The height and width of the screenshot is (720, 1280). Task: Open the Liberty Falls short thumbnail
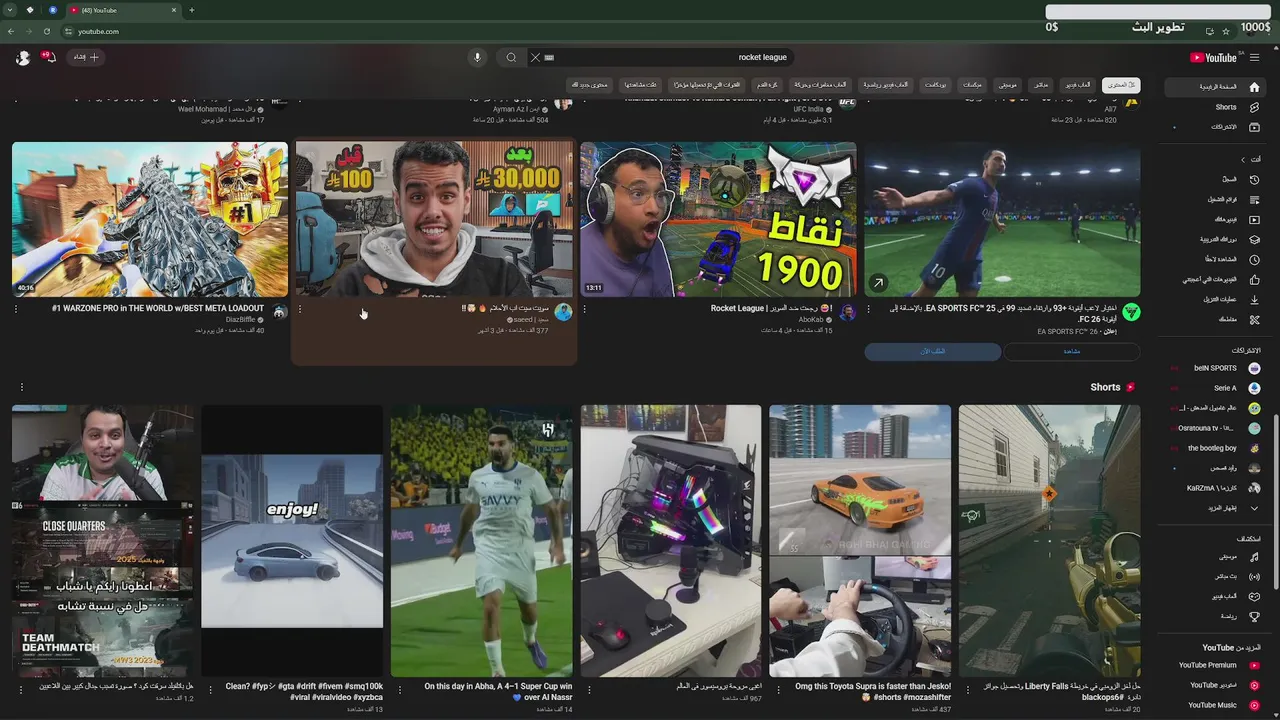pyautogui.click(x=1049, y=540)
